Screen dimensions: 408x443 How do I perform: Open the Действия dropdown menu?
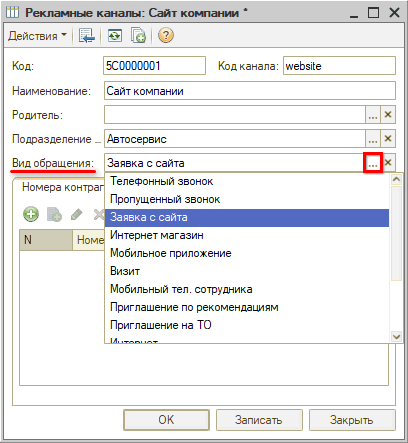pyautogui.click(x=37, y=35)
